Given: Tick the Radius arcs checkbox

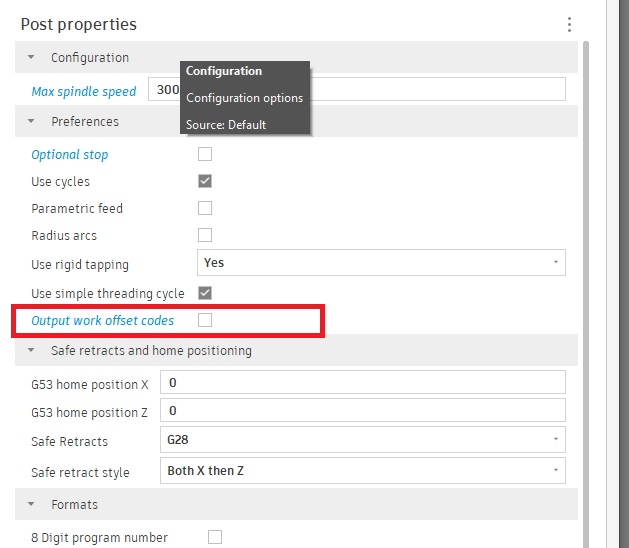Looking at the screenshot, I should pos(205,236).
